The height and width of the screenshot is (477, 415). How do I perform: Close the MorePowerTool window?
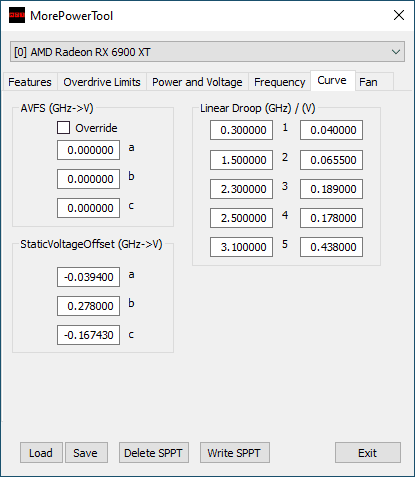coord(399,15)
